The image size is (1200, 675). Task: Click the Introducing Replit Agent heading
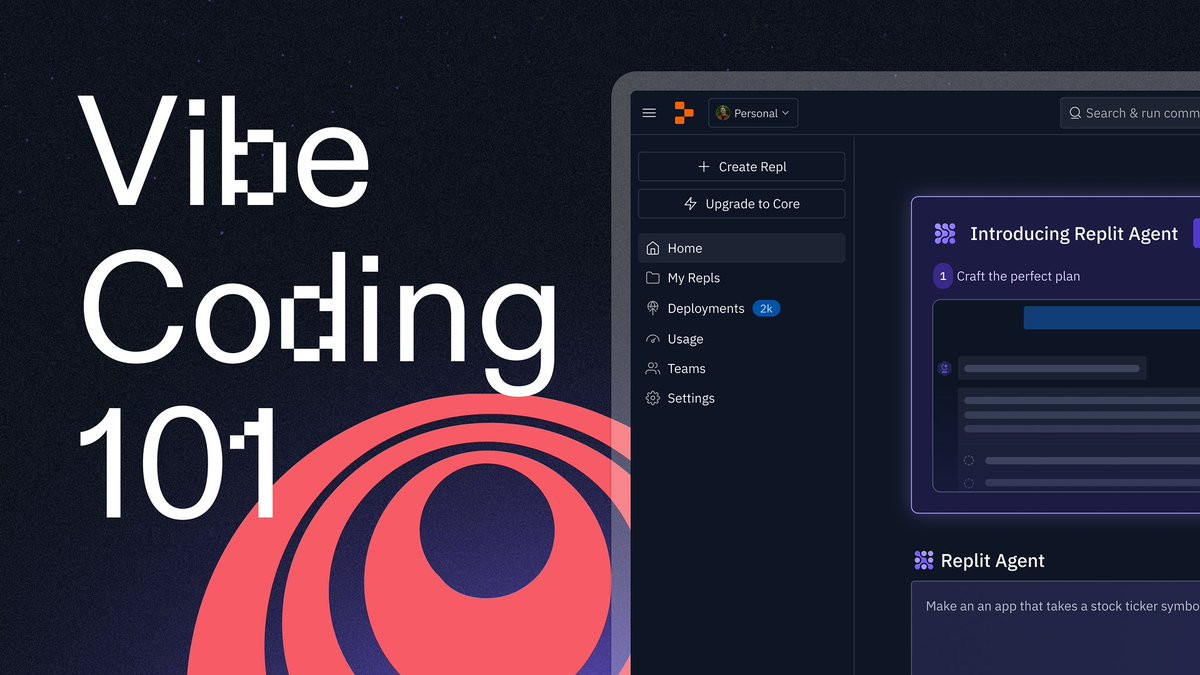click(1074, 234)
